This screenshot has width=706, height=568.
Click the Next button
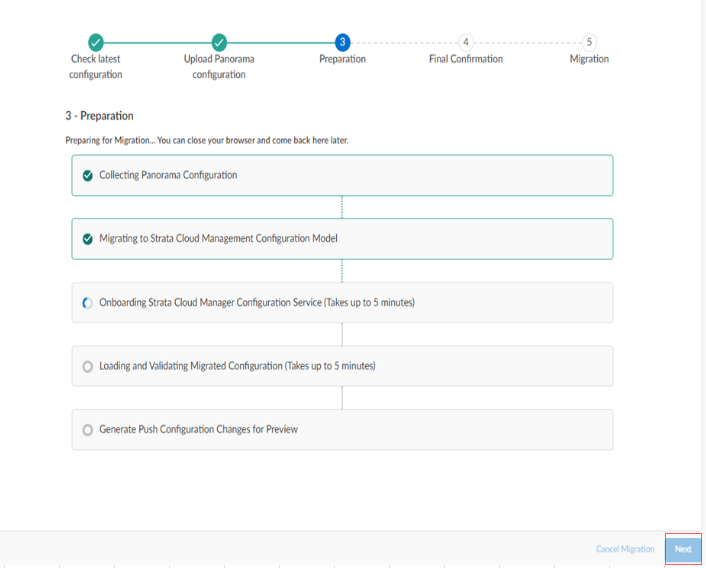(683, 549)
